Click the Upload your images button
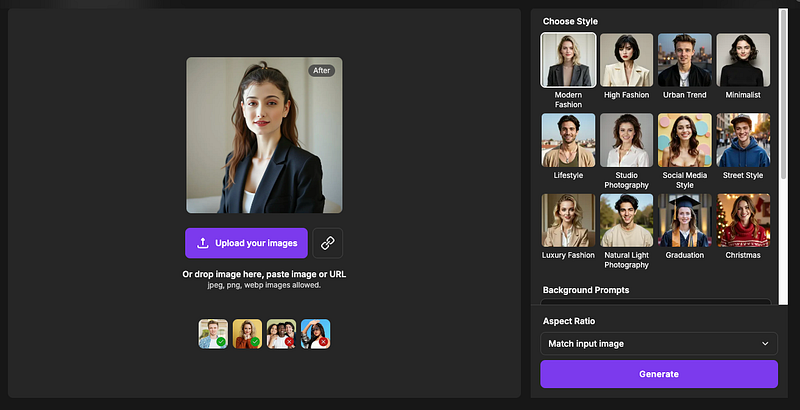 (x=246, y=243)
